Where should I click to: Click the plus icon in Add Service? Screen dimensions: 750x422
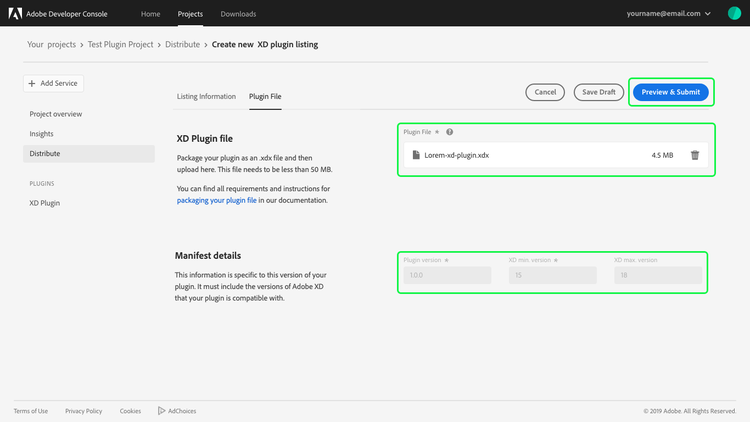point(32,83)
